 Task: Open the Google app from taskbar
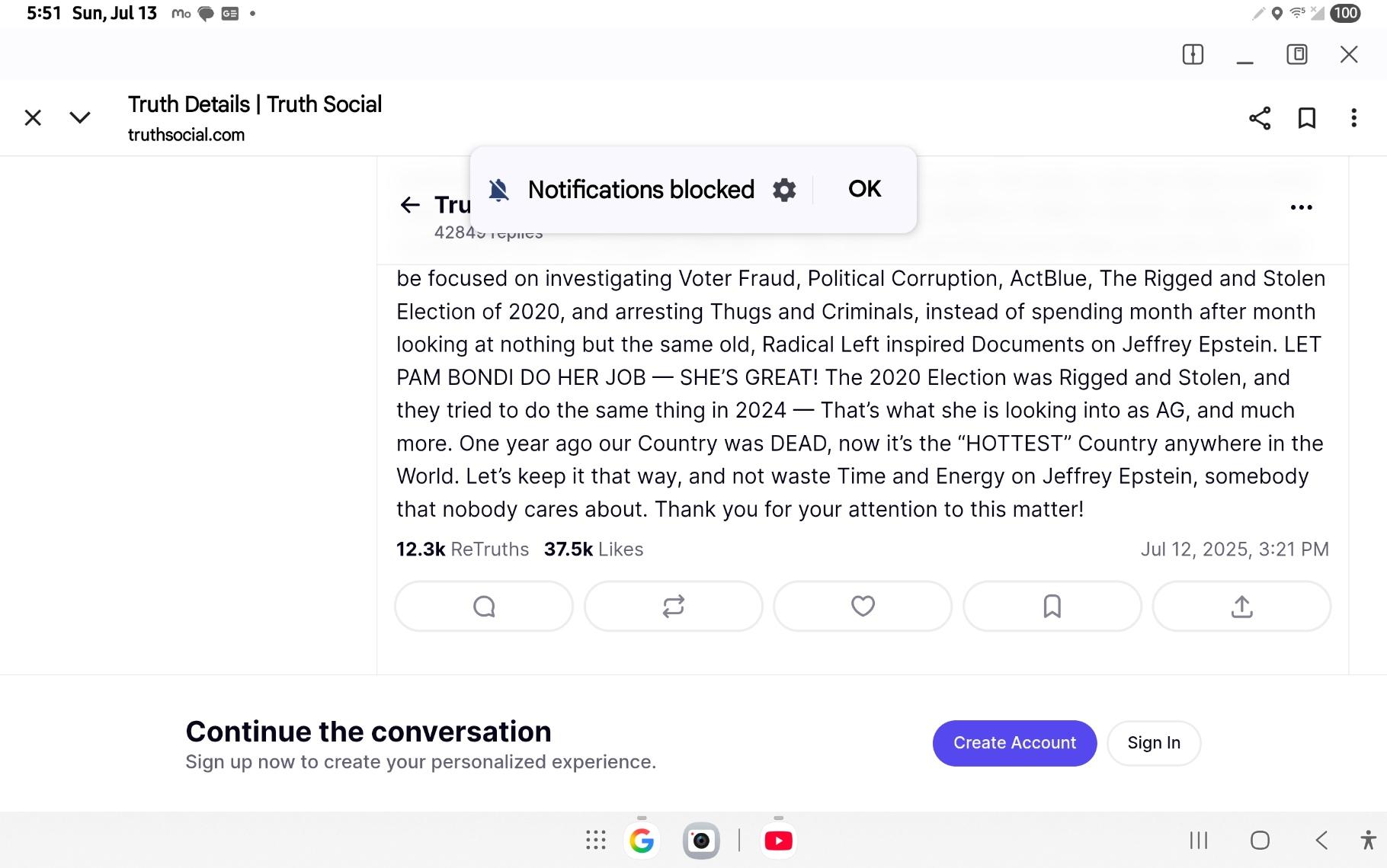[642, 841]
